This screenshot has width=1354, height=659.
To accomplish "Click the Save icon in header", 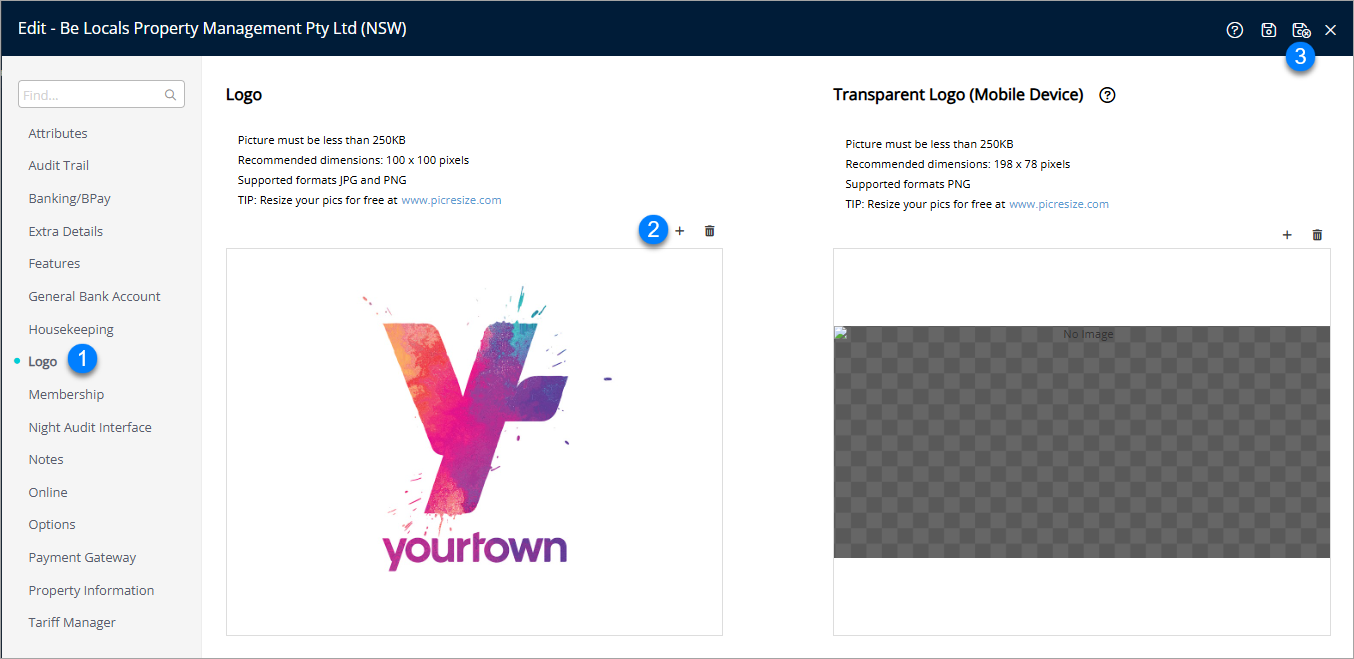I will pyautogui.click(x=1268, y=30).
